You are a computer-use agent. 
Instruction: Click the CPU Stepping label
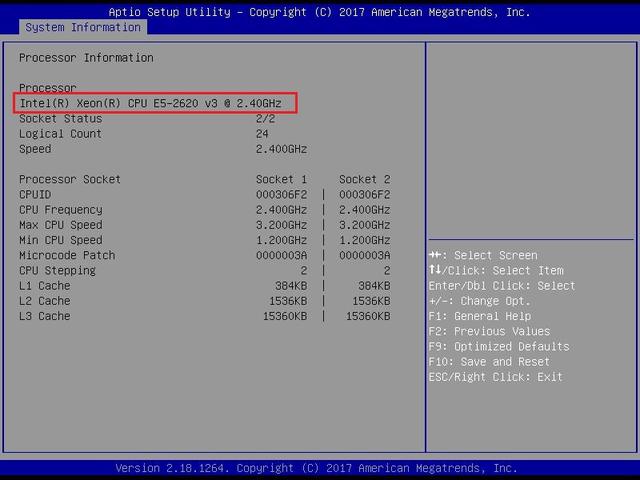point(57,270)
